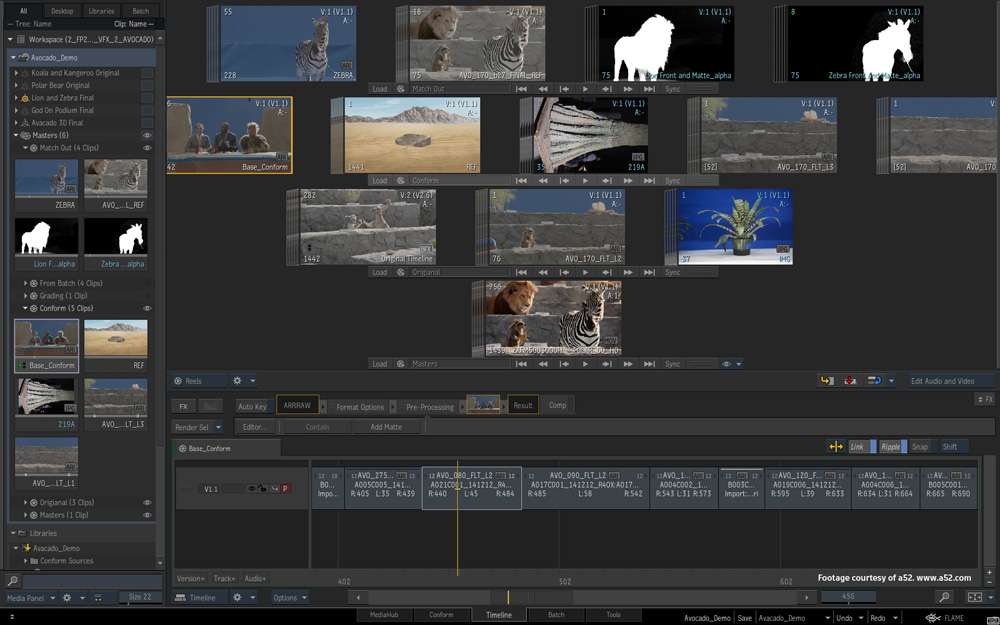
Task: Click the Save button
Action: (x=744, y=617)
